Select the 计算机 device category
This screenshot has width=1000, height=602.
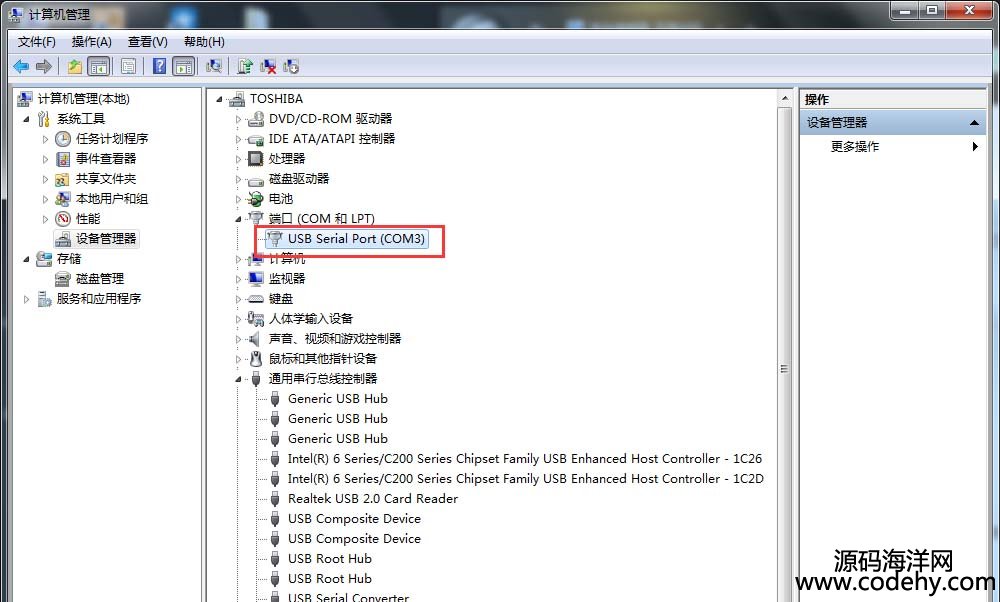[x=286, y=259]
